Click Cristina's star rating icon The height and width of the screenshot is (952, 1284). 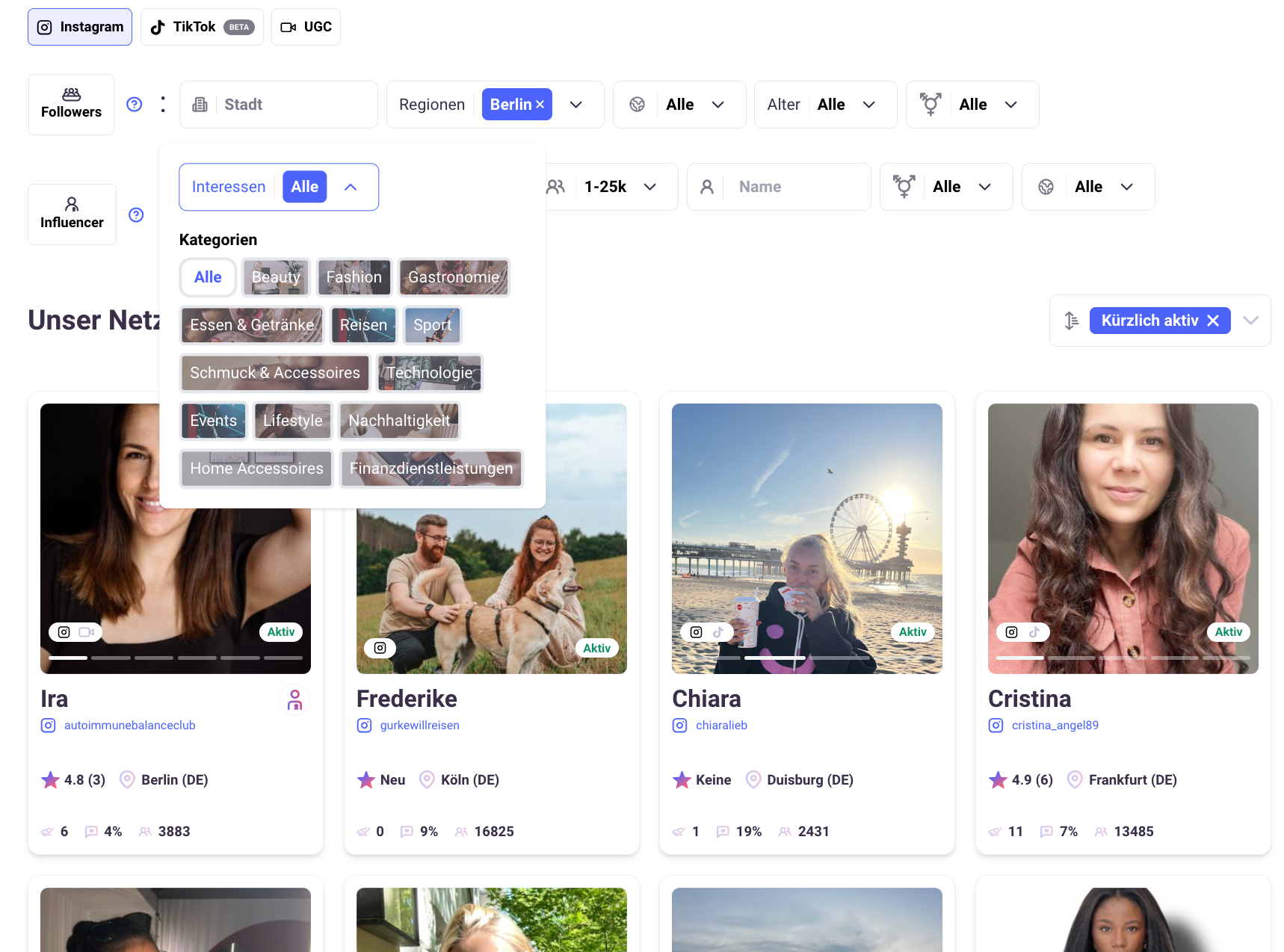coord(998,780)
